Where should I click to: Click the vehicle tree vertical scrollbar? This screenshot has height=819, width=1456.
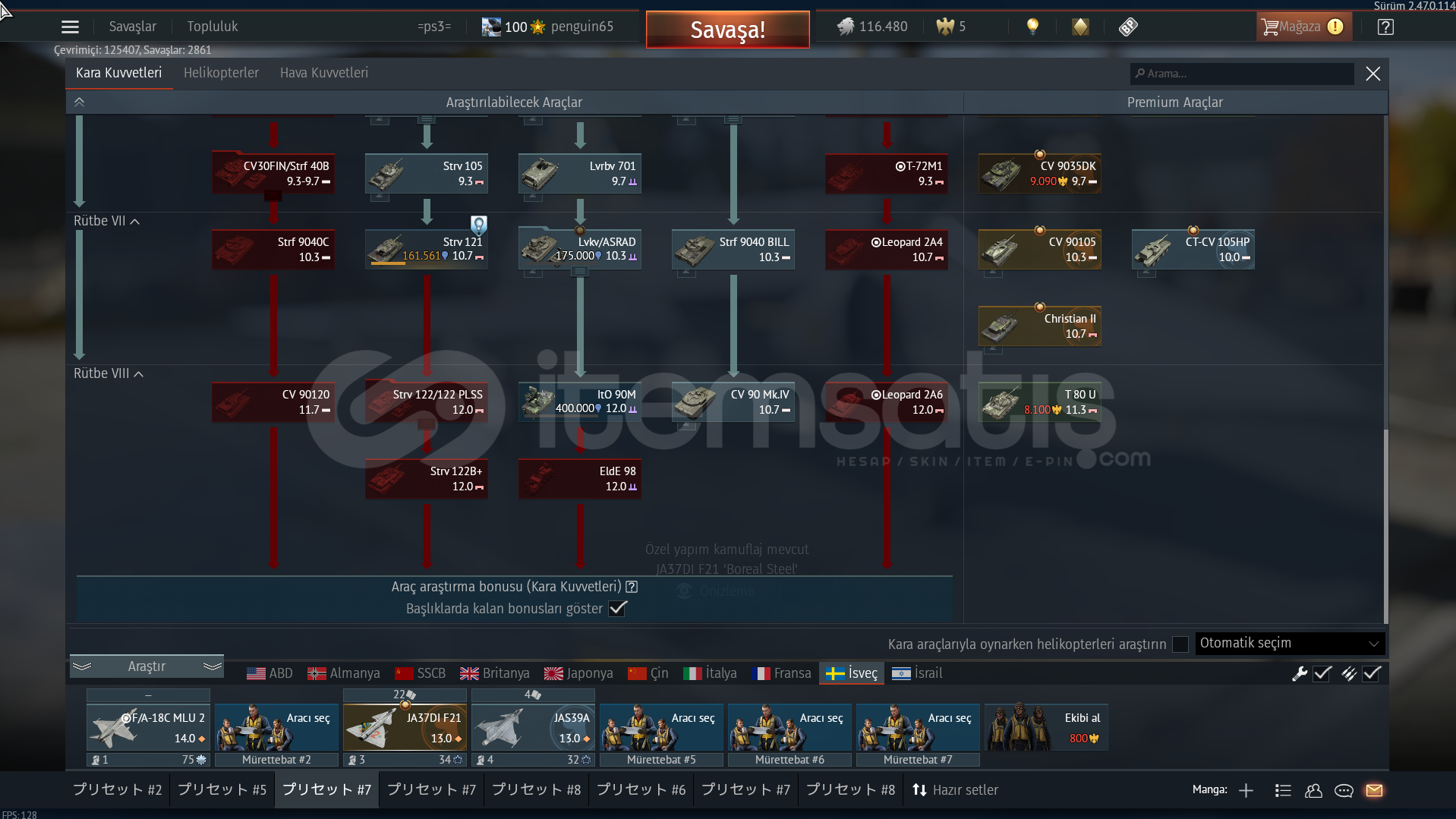[1385, 524]
